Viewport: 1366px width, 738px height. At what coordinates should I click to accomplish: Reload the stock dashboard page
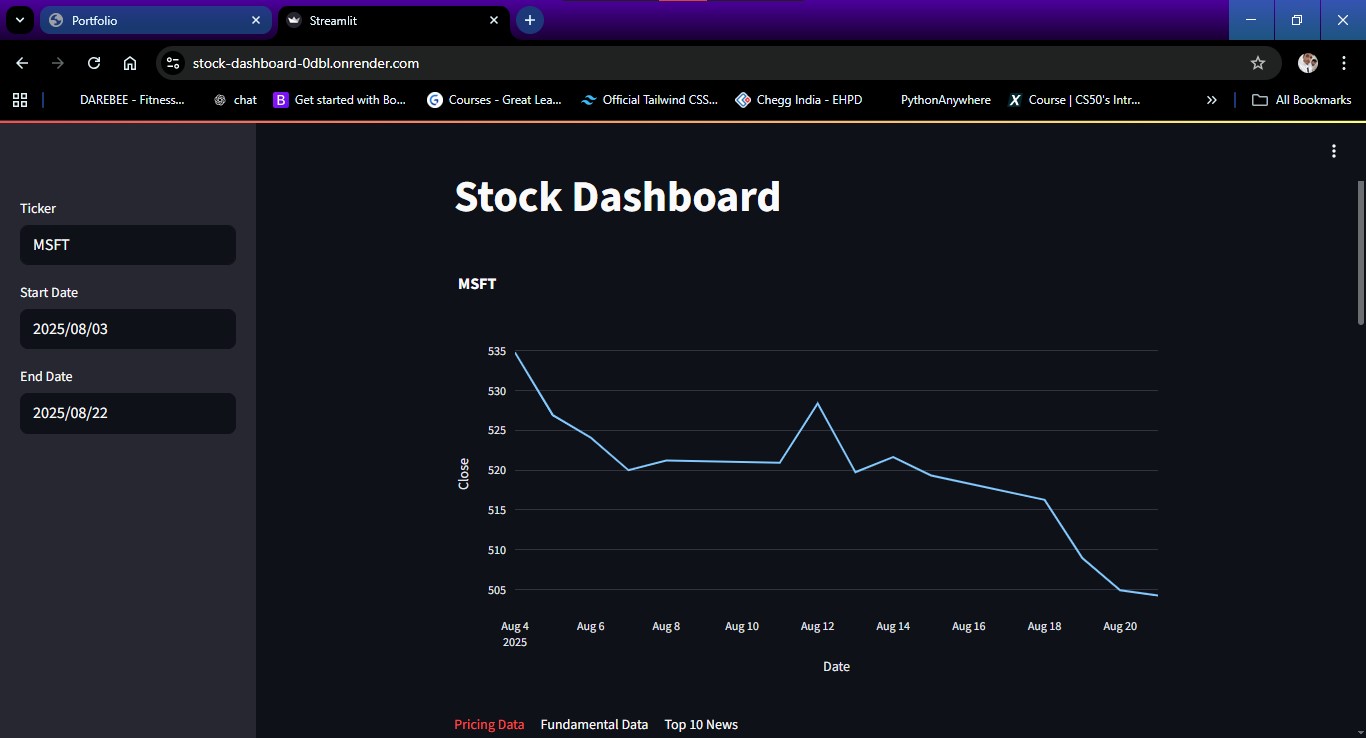click(94, 62)
